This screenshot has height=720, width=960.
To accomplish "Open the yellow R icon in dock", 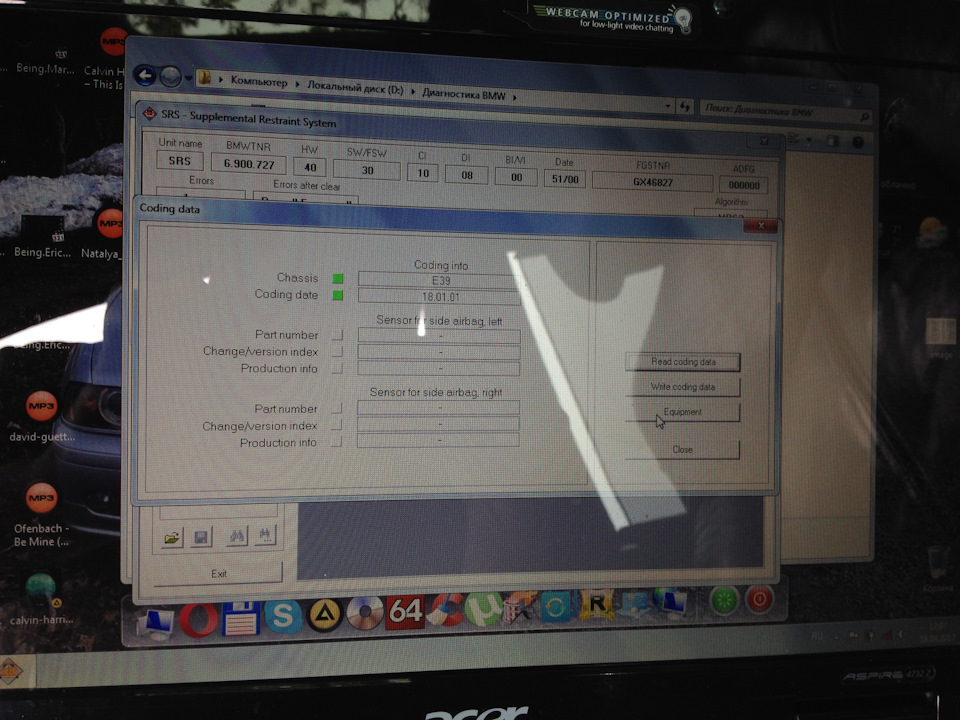I will pyautogui.click(x=596, y=605).
